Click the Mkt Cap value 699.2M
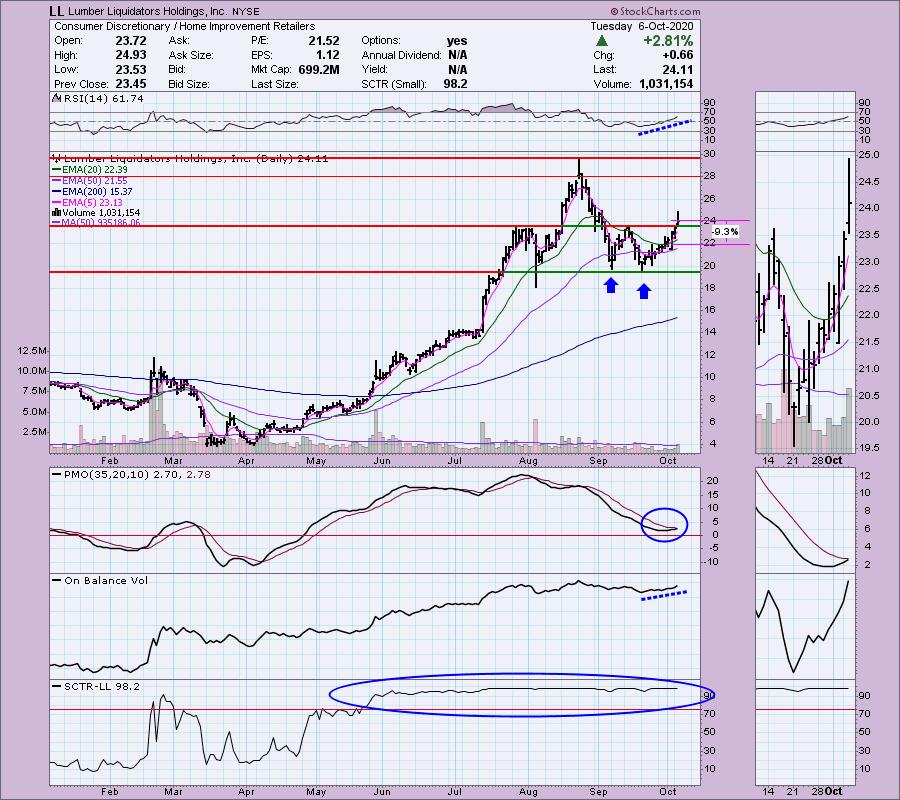 319,69
